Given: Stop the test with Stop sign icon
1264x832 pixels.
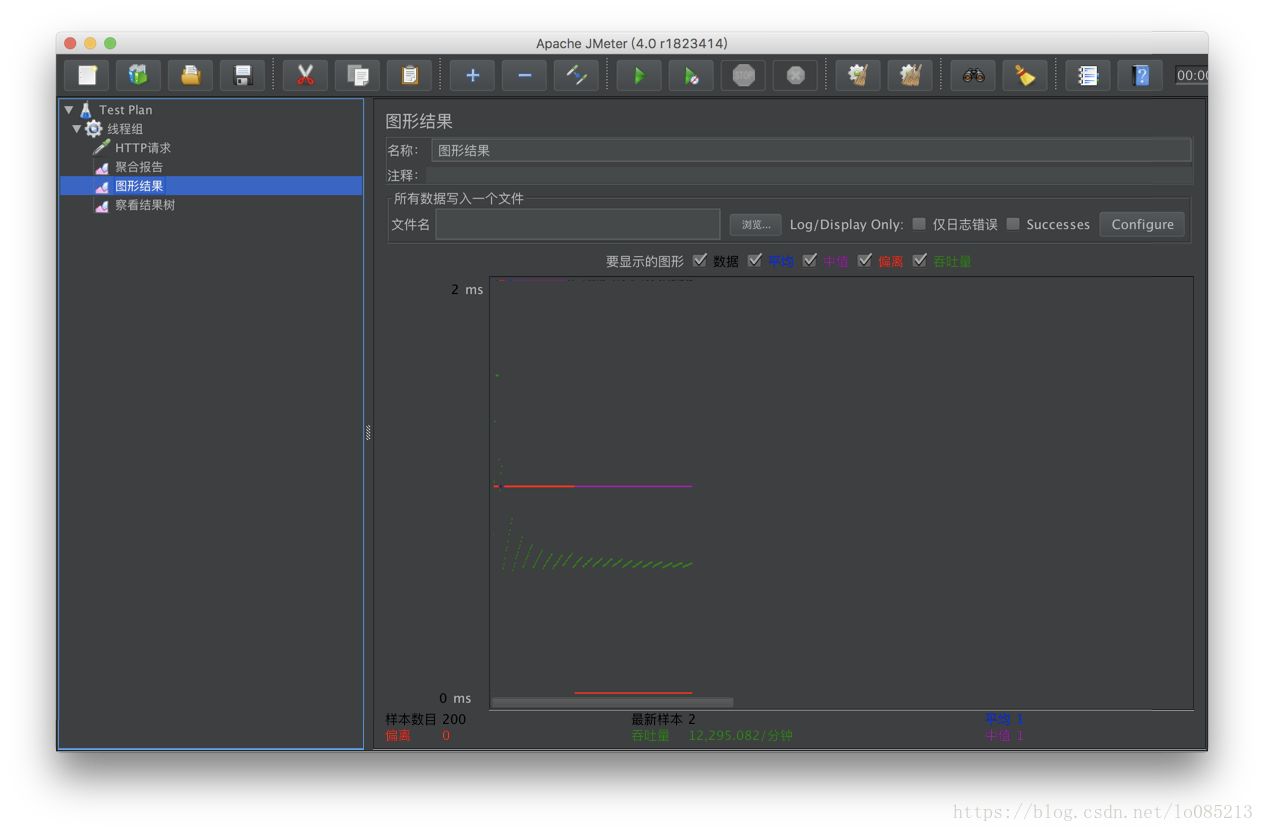Looking at the screenshot, I should point(743,75).
